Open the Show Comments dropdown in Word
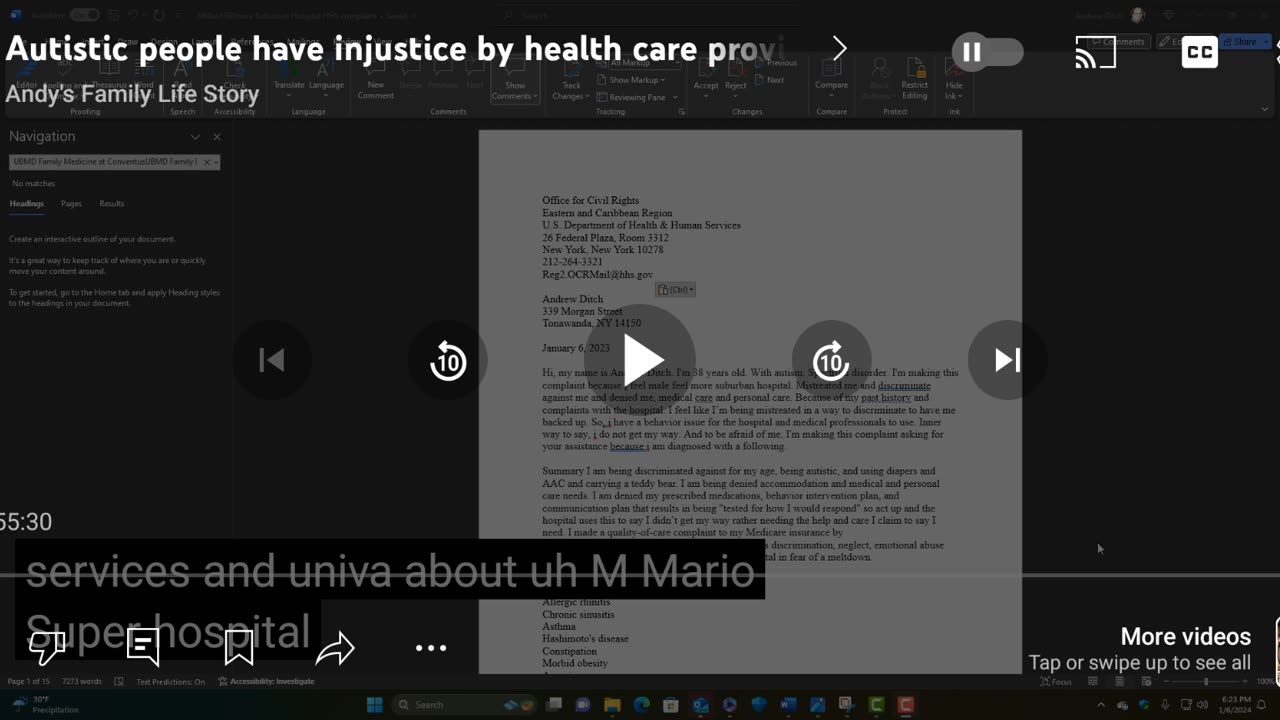1280x720 pixels. [x=515, y=79]
